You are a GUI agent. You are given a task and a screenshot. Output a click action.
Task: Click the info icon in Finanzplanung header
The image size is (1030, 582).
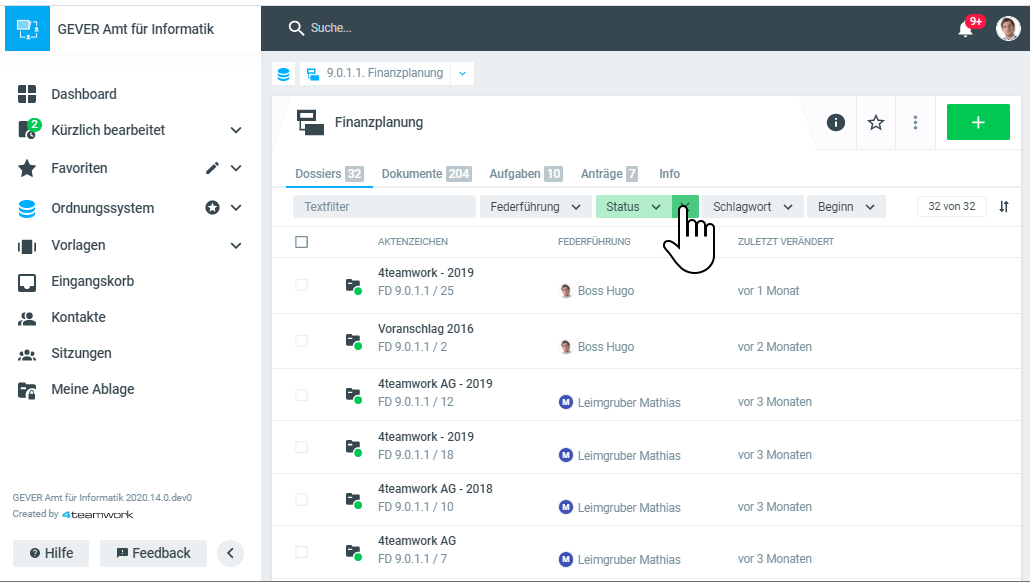(x=836, y=122)
